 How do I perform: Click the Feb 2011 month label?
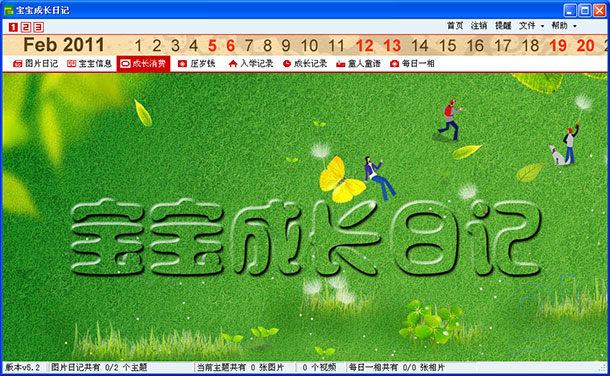(64, 45)
